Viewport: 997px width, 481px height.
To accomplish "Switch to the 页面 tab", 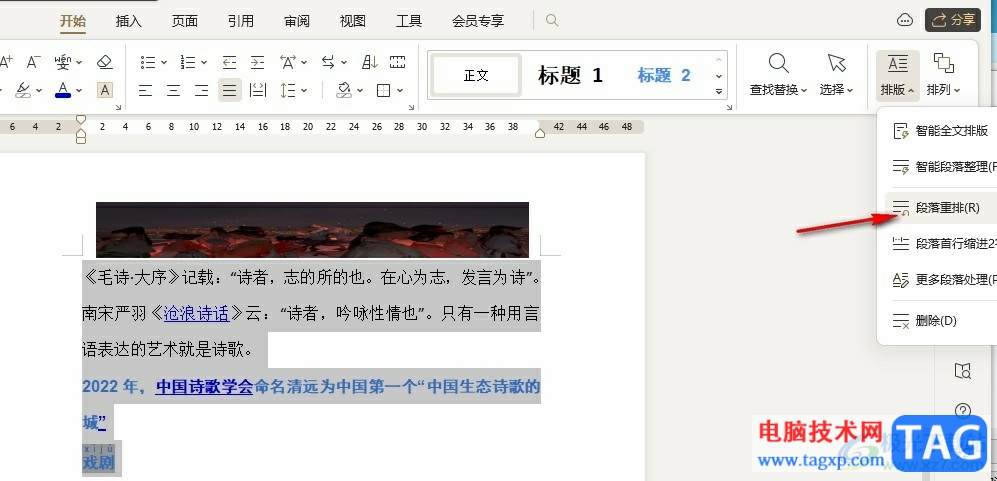I will pos(184,21).
